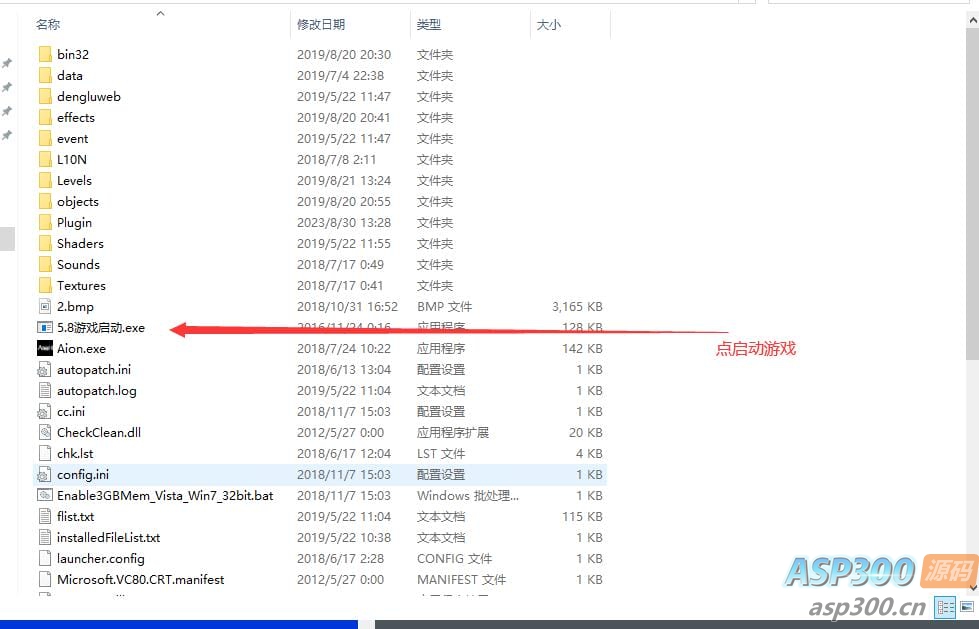Viewport: 979px width, 629px height.
Task: Select the Textures folder icon
Action: point(45,285)
